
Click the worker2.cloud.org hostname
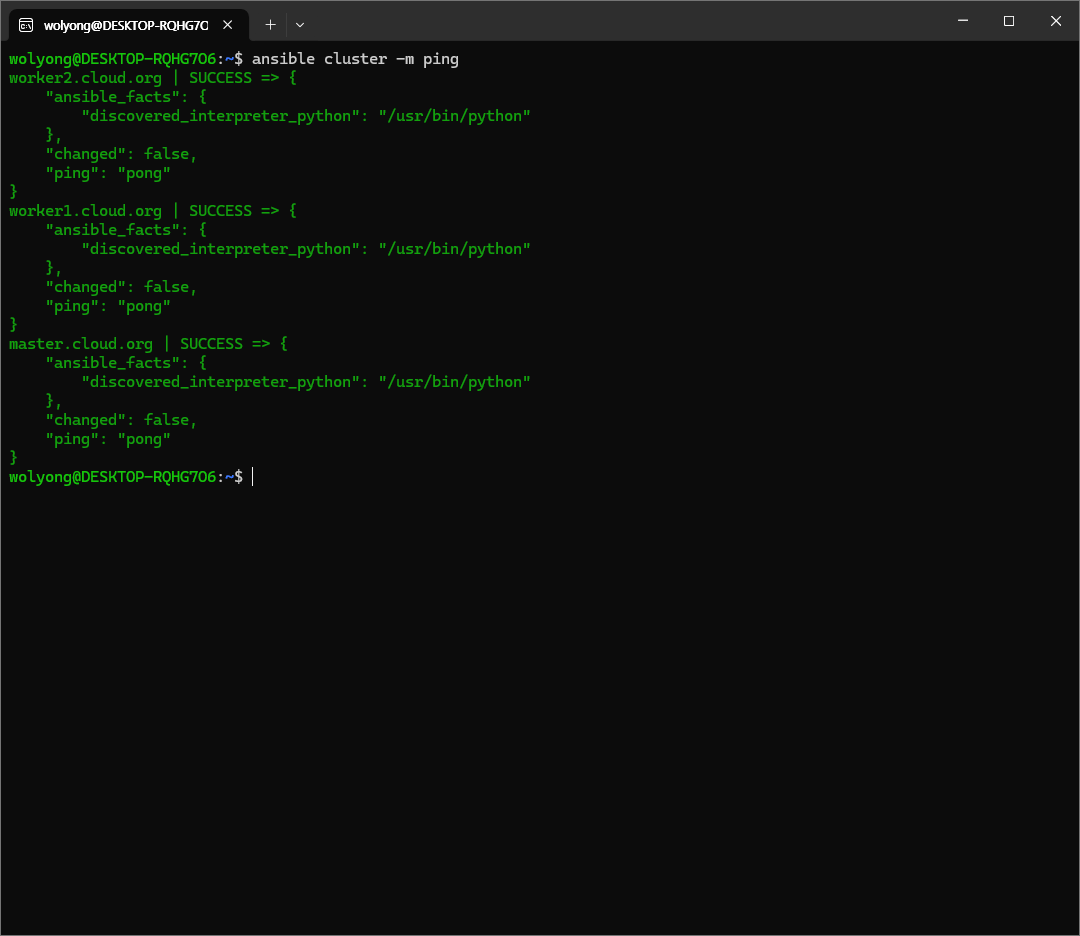coord(85,78)
